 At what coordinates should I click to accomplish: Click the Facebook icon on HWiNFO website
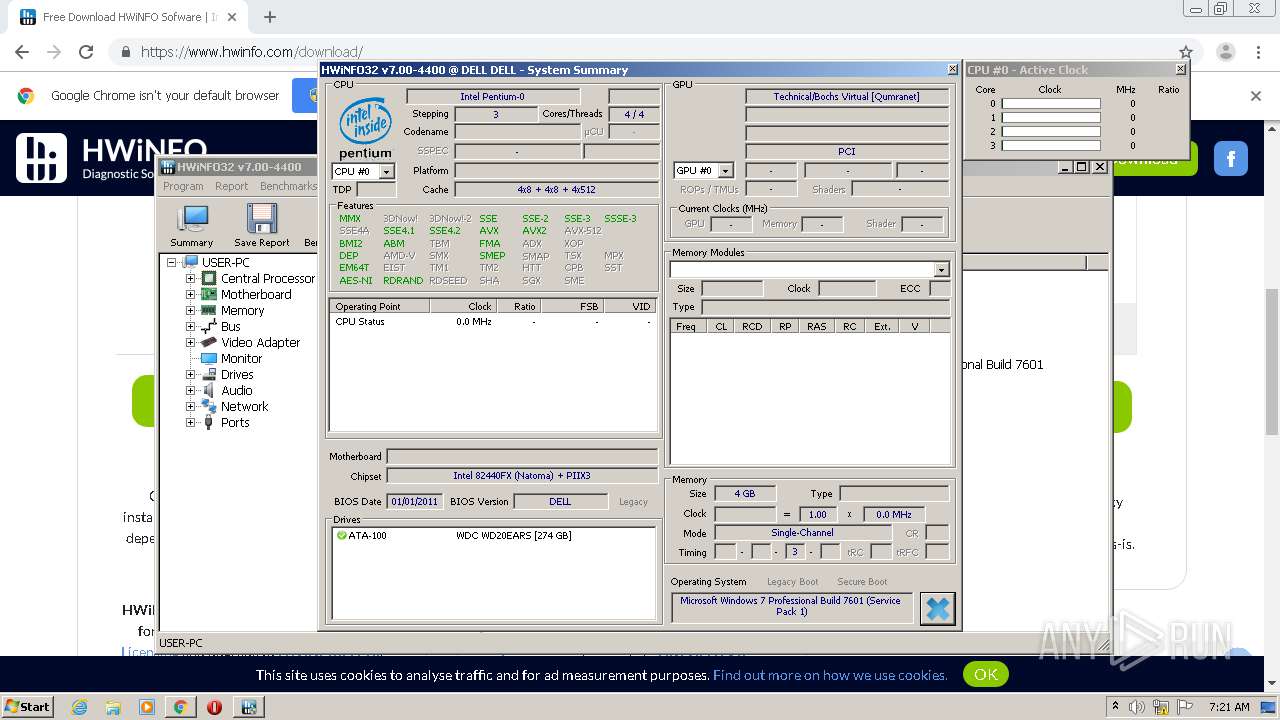pyautogui.click(x=1231, y=158)
